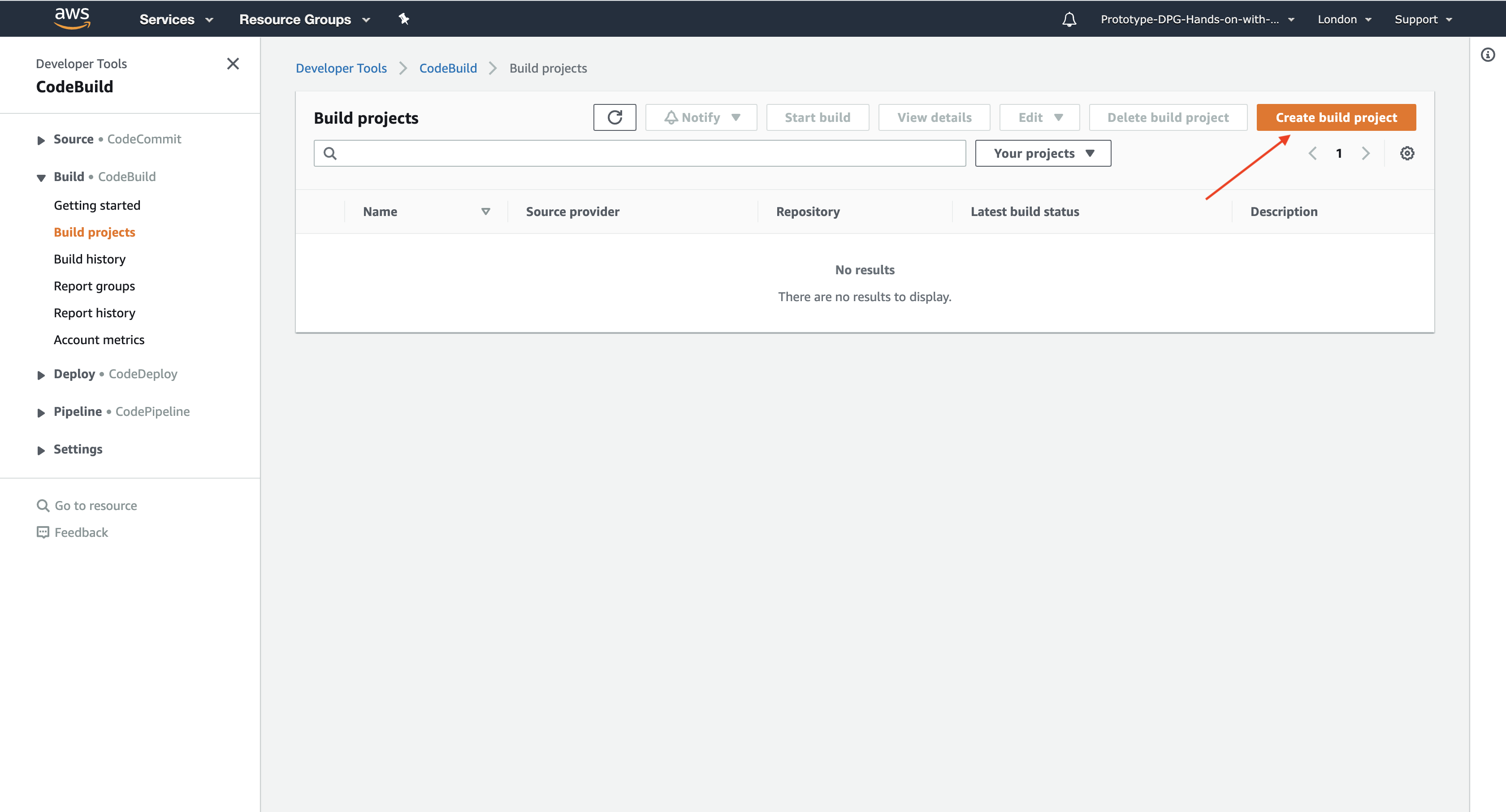Click the AWS logo home icon
Viewport: 1506px width, 812px height.
pyautogui.click(x=72, y=18)
